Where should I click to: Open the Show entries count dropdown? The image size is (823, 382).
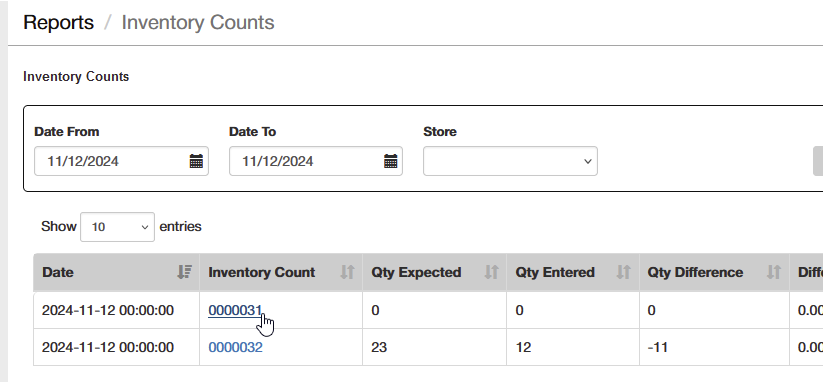pos(117,227)
